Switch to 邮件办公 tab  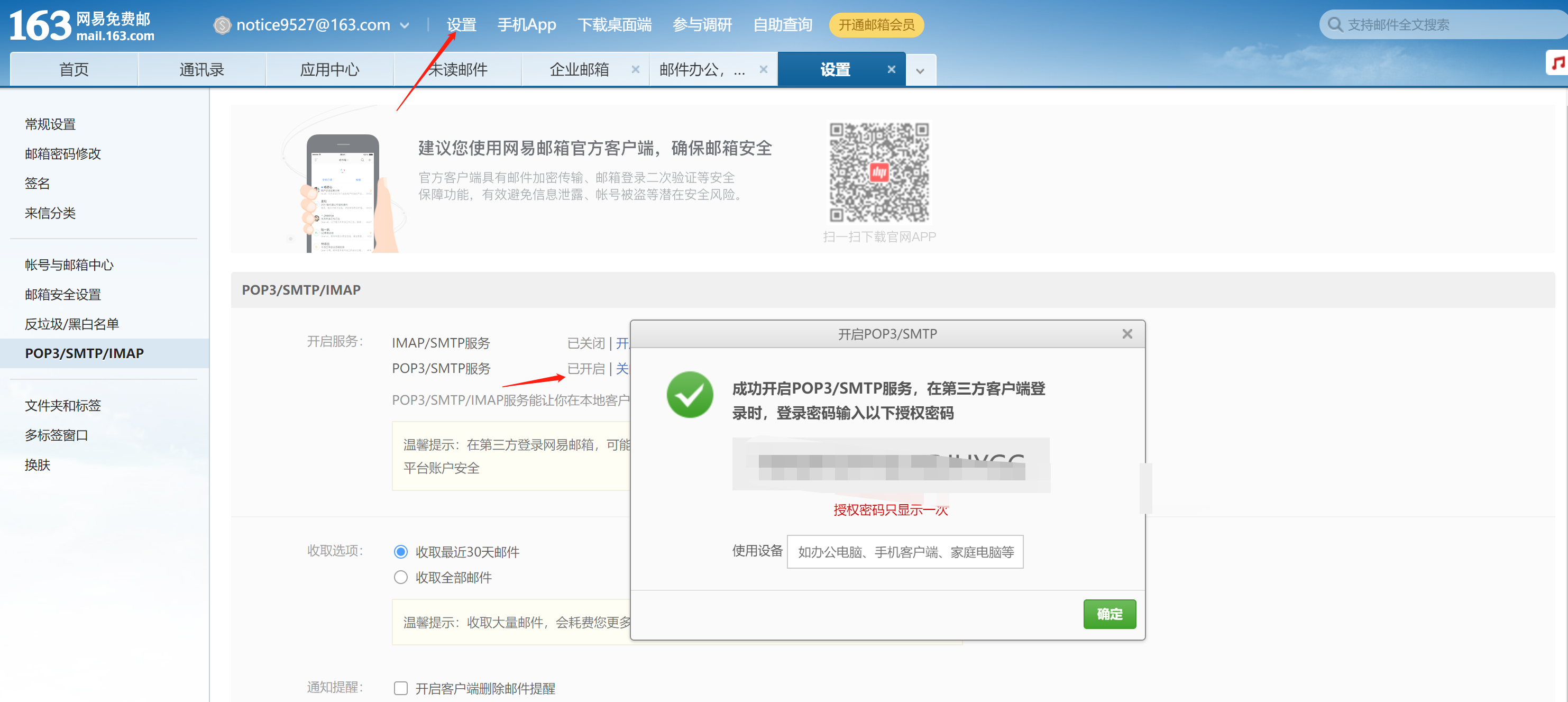pos(702,69)
